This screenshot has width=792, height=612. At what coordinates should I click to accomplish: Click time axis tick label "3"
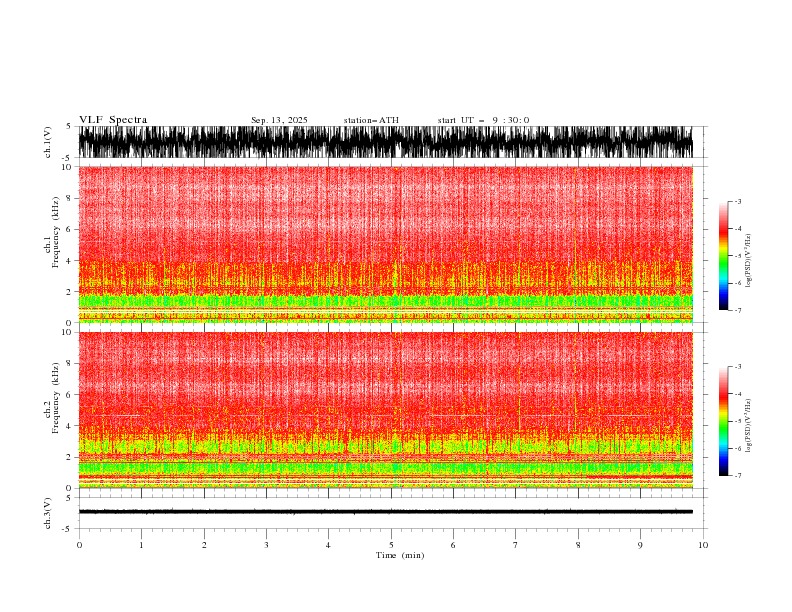[x=266, y=545]
